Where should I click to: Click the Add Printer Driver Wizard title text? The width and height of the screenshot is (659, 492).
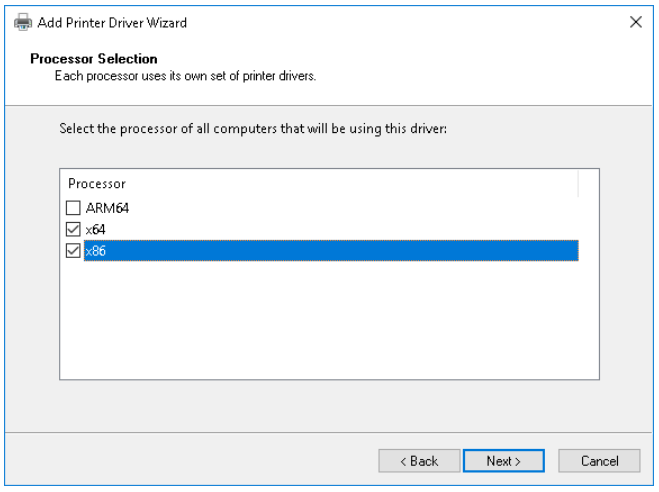[112, 22]
